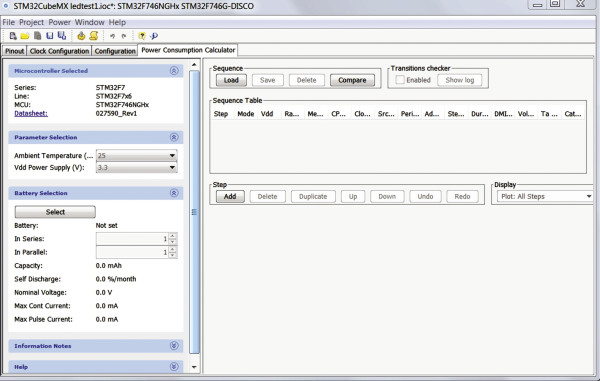600x381 pixels.
Task: Collapse the Battery Selection section
Action: (x=174, y=193)
